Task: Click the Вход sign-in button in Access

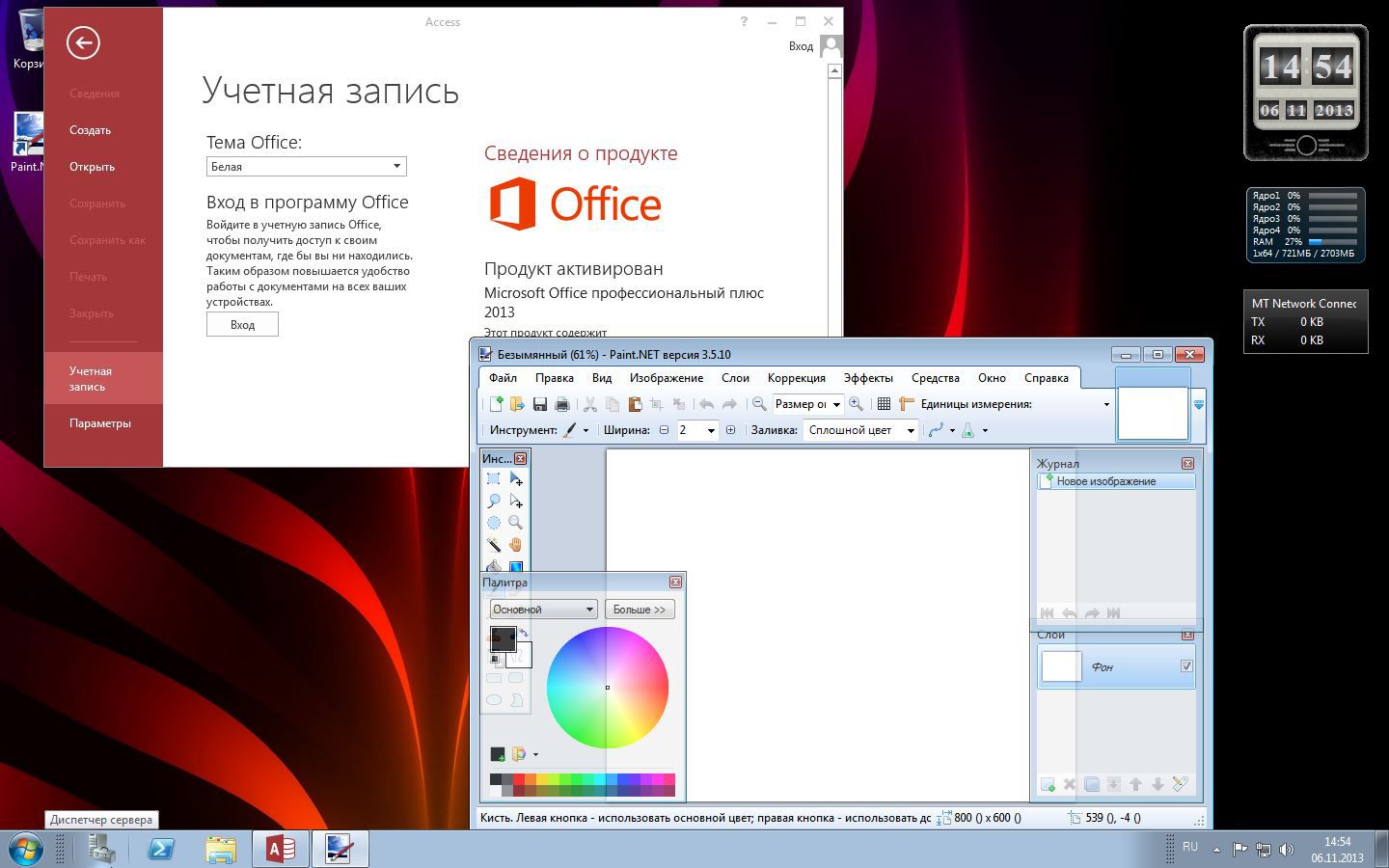Action: pyautogui.click(x=242, y=324)
